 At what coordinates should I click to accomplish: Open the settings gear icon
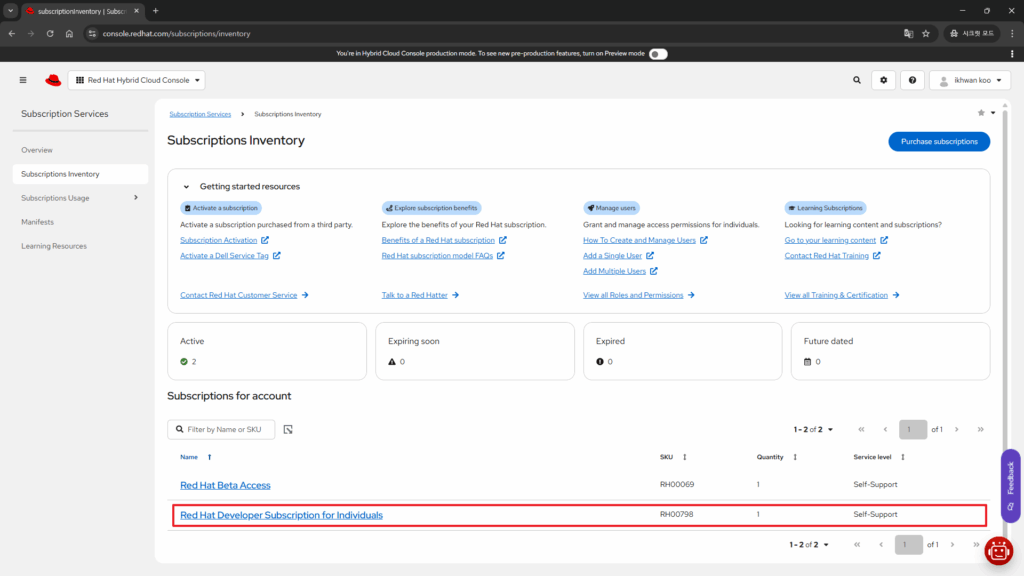[883, 80]
